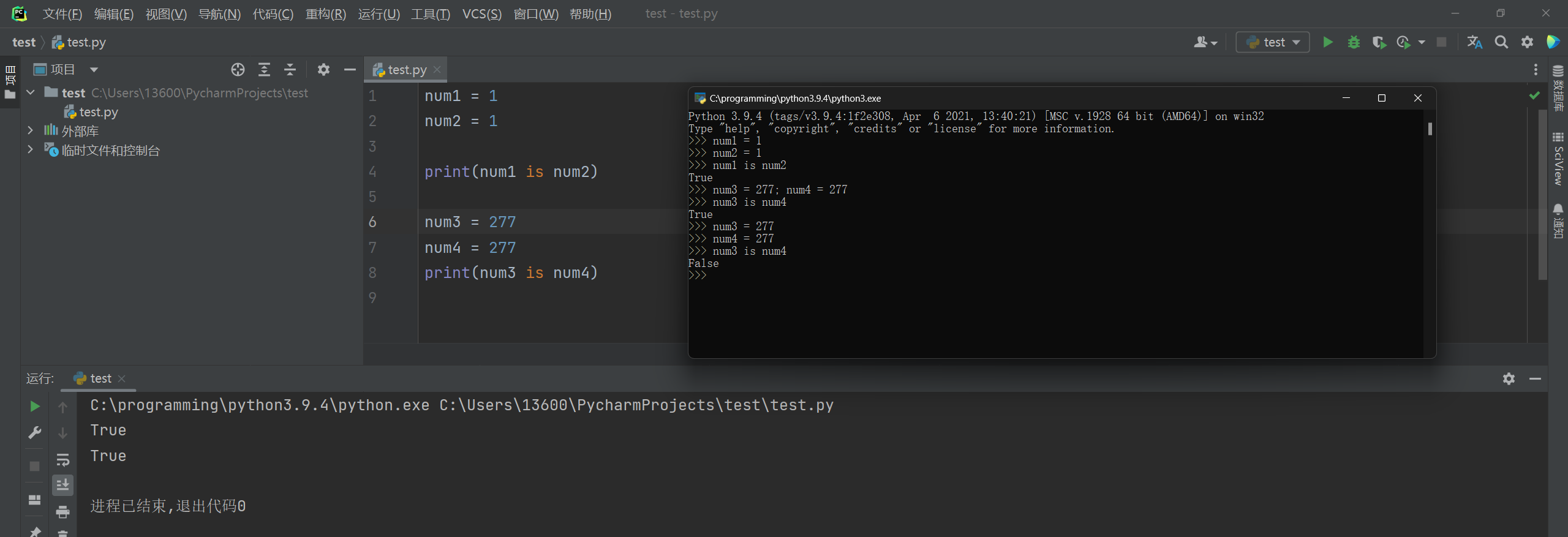Image resolution: width=1568 pixels, height=537 pixels.
Task: Expand the 外部库 node
Action: [x=30, y=130]
